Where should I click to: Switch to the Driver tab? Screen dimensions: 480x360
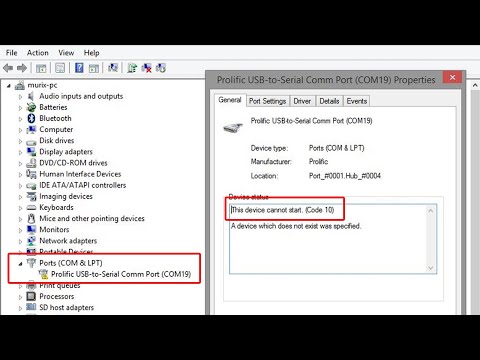point(302,101)
